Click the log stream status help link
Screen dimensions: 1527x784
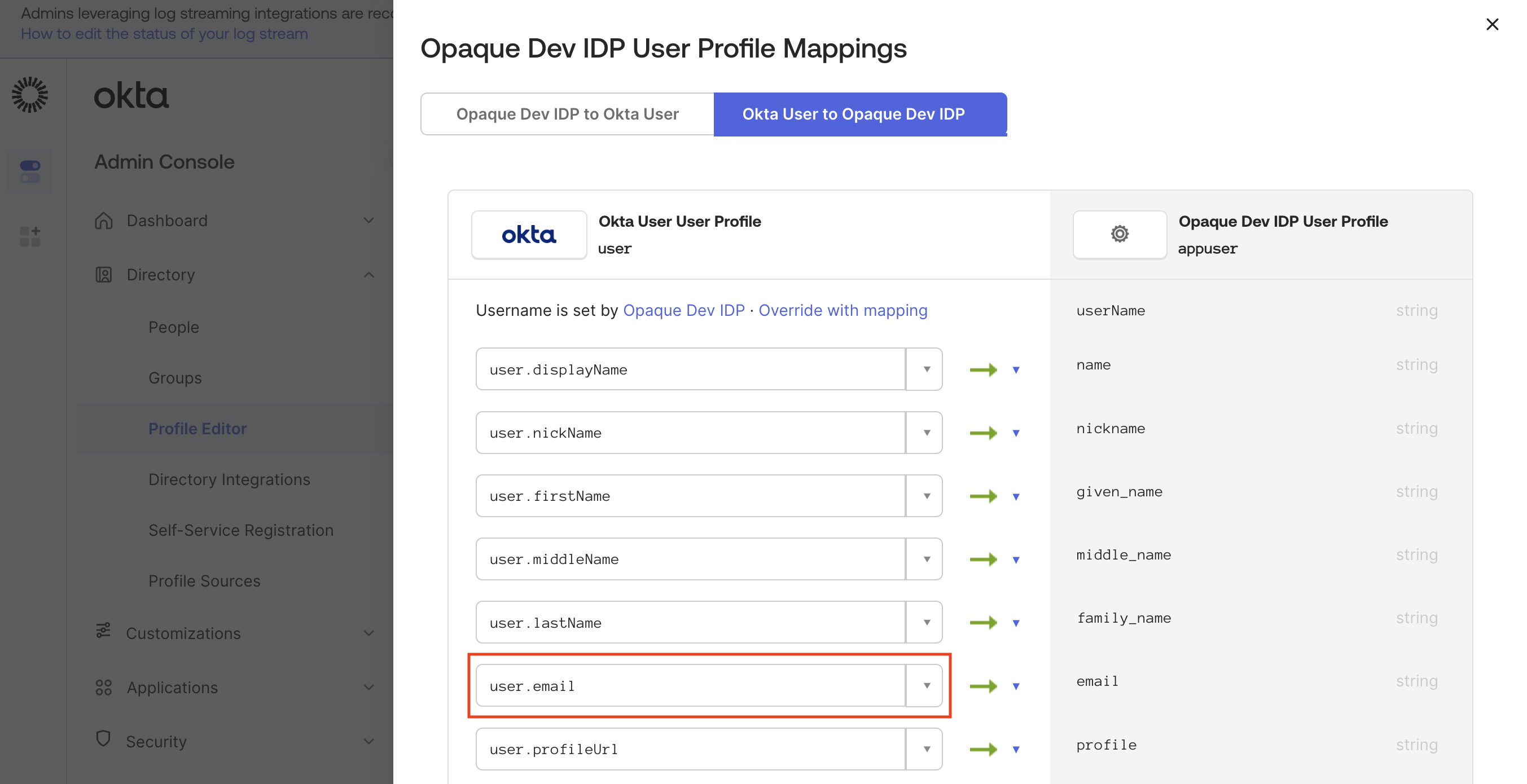coord(164,34)
